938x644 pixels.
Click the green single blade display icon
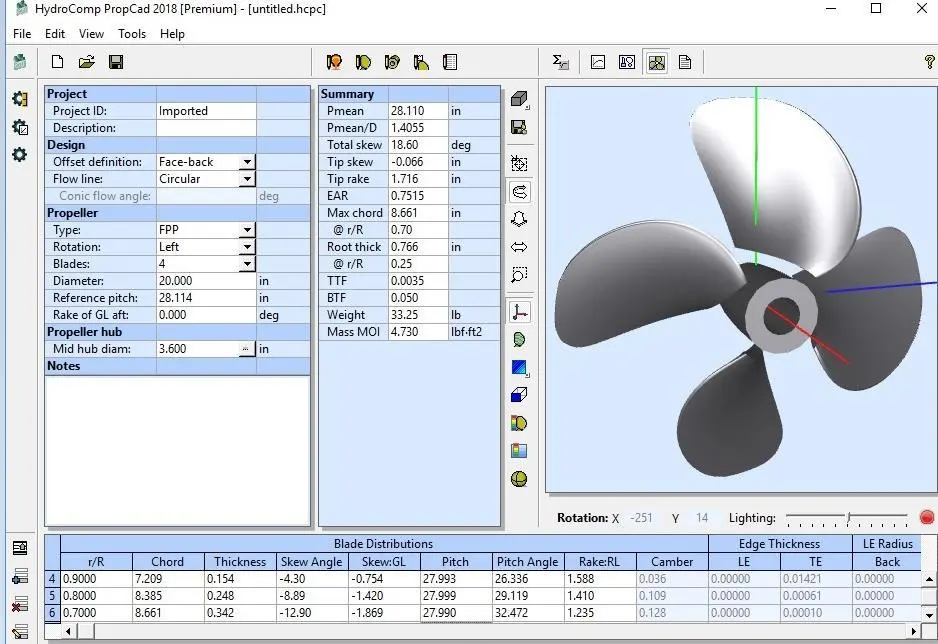tap(519, 340)
